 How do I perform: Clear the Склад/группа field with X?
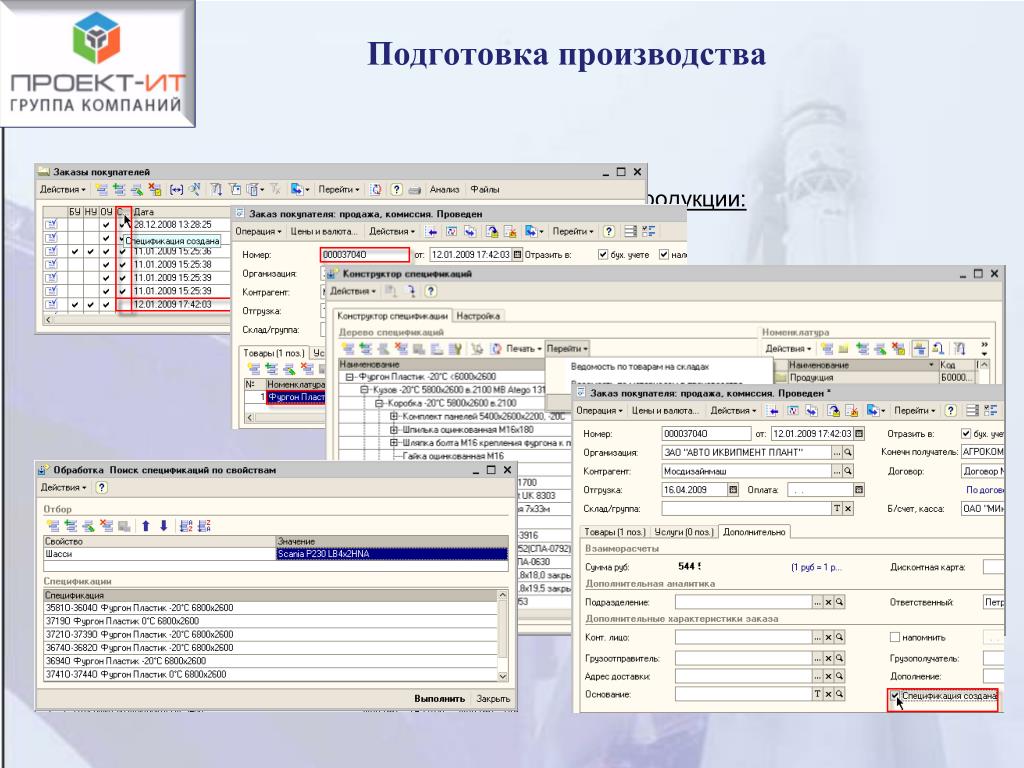[848, 508]
